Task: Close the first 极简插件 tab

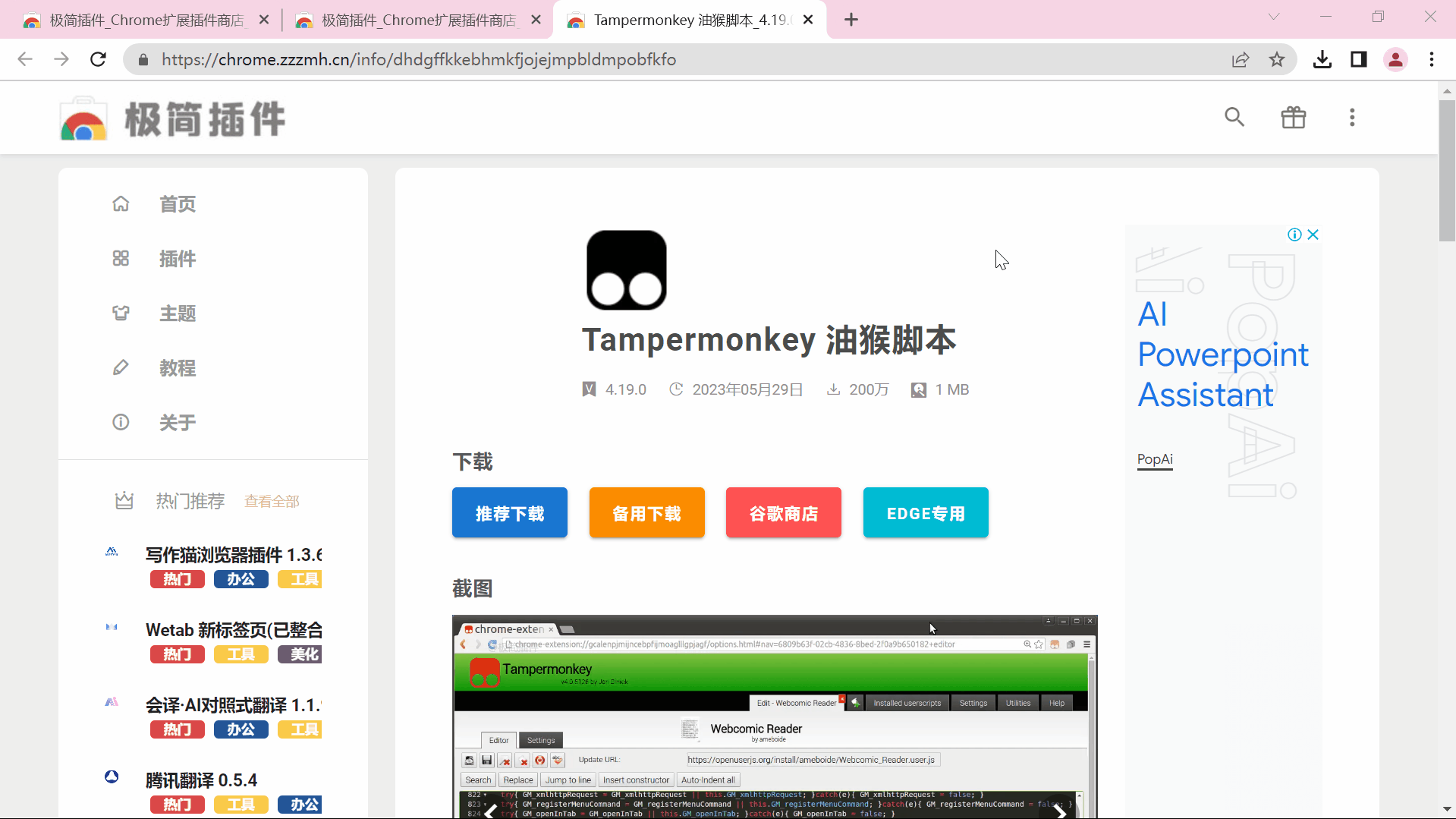Action: click(264, 20)
